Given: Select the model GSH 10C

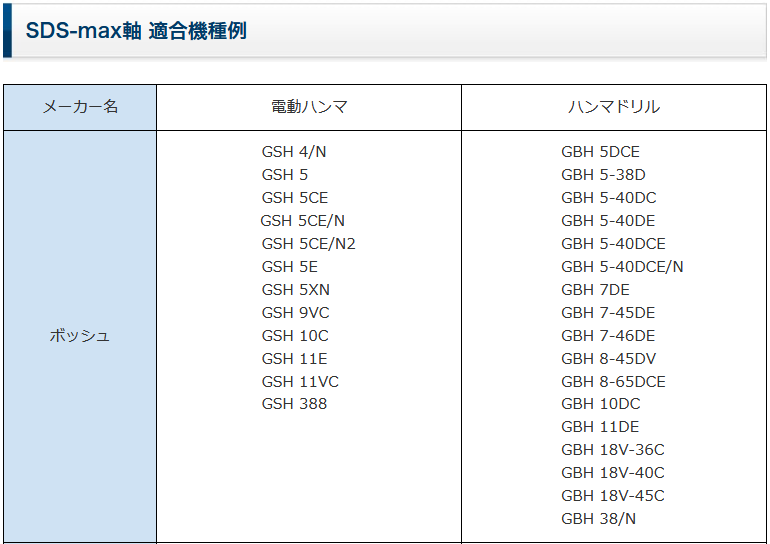Looking at the screenshot, I should pyautogui.click(x=295, y=336).
